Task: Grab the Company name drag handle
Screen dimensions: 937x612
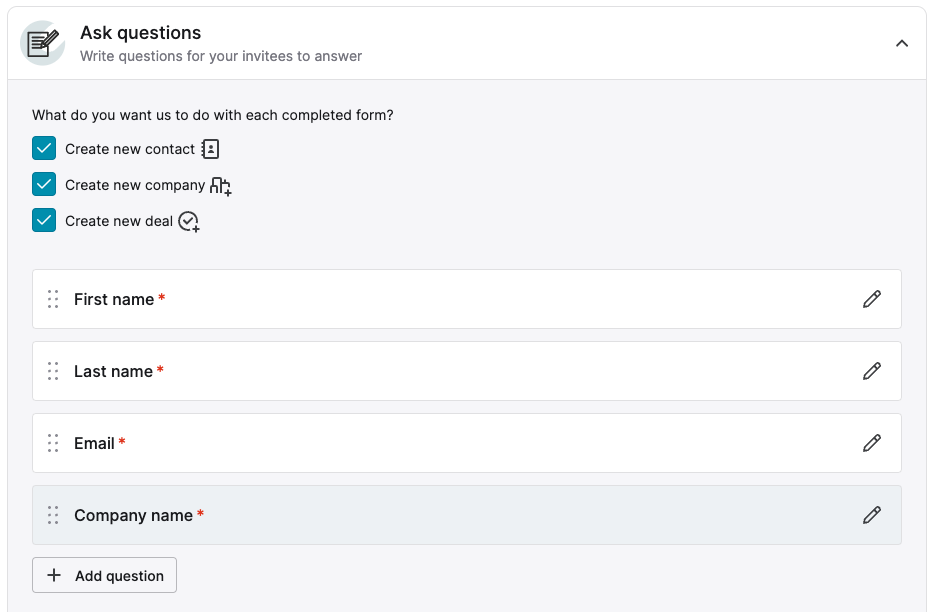Action: click(x=53, y=515)
